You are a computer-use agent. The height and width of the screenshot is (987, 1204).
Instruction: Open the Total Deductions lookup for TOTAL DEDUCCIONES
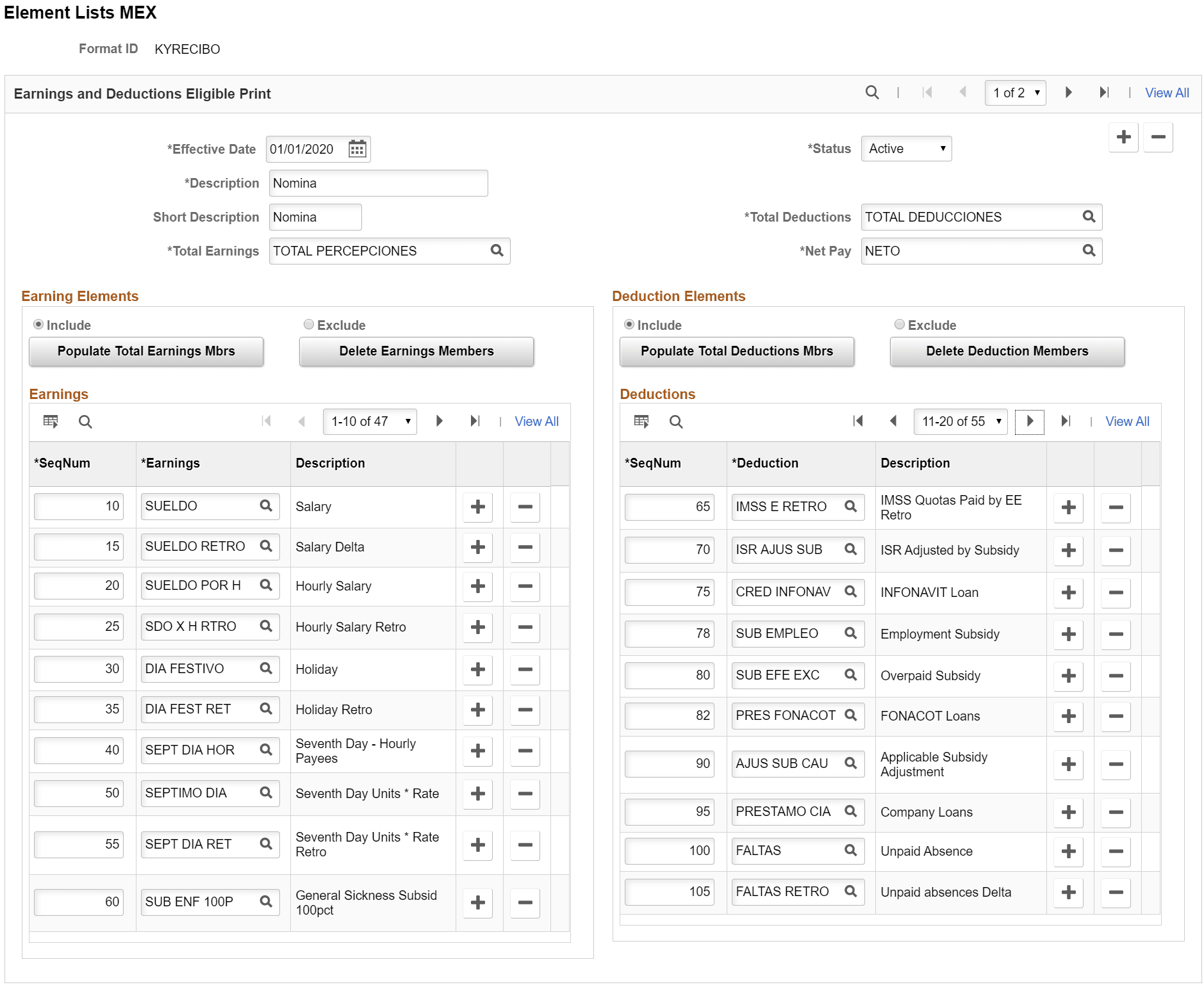1089,216
